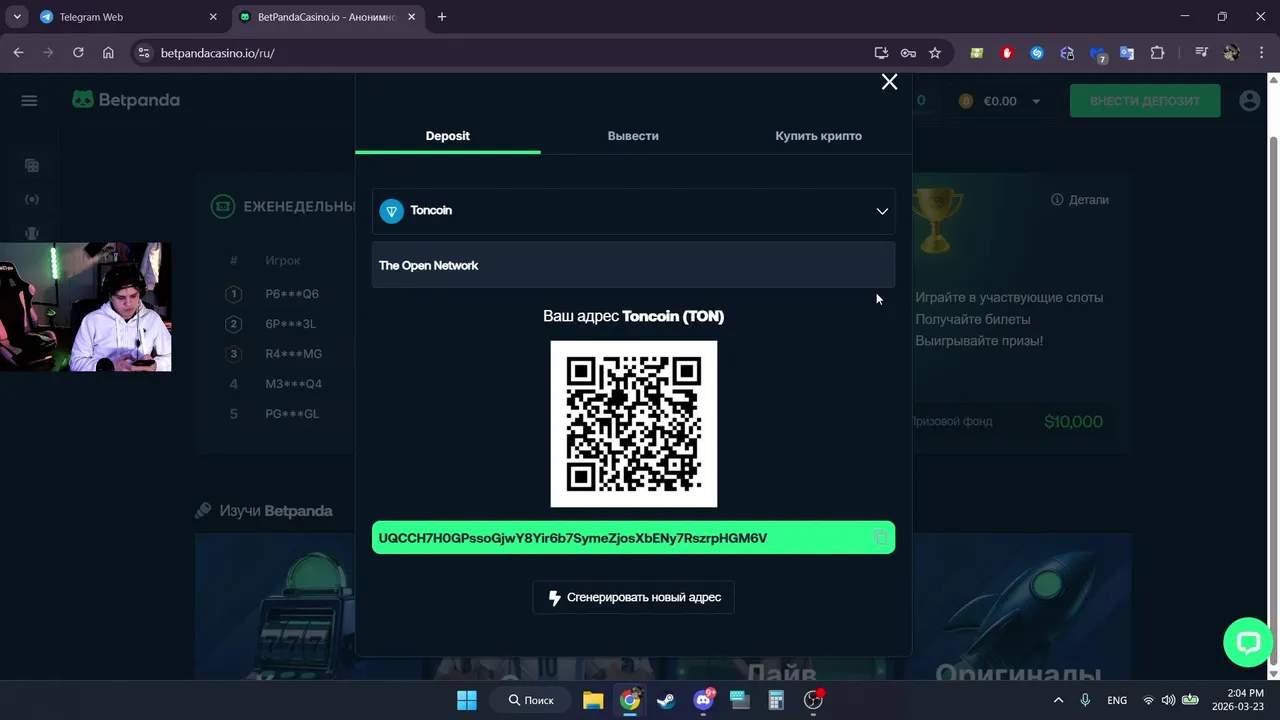This screenshot has height=720, width=1280.
Task: Bookmark this page with star
Action: click(935, 53)
